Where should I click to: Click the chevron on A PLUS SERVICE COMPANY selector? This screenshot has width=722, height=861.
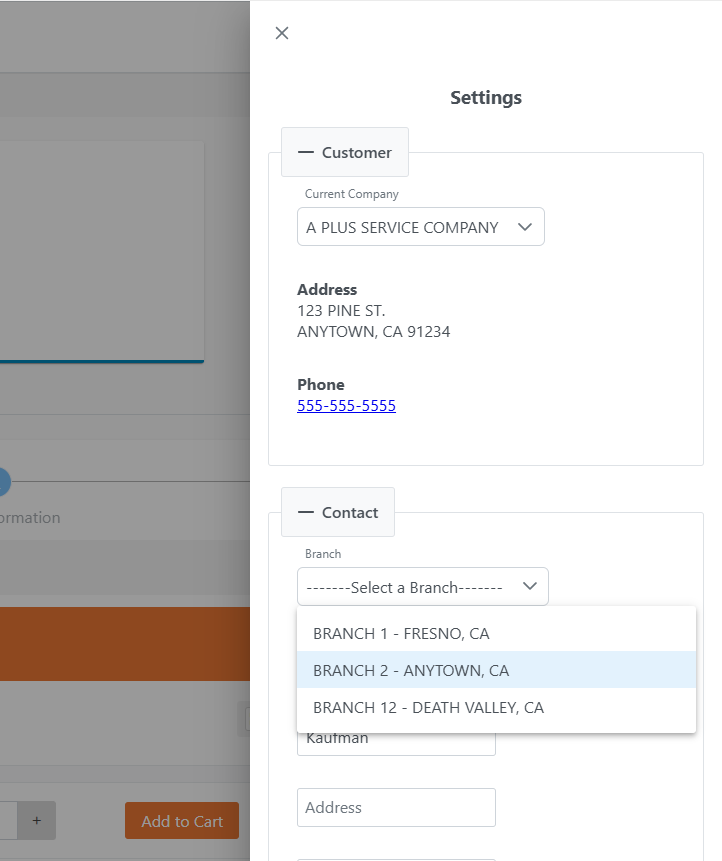click(x=525, y=227)
